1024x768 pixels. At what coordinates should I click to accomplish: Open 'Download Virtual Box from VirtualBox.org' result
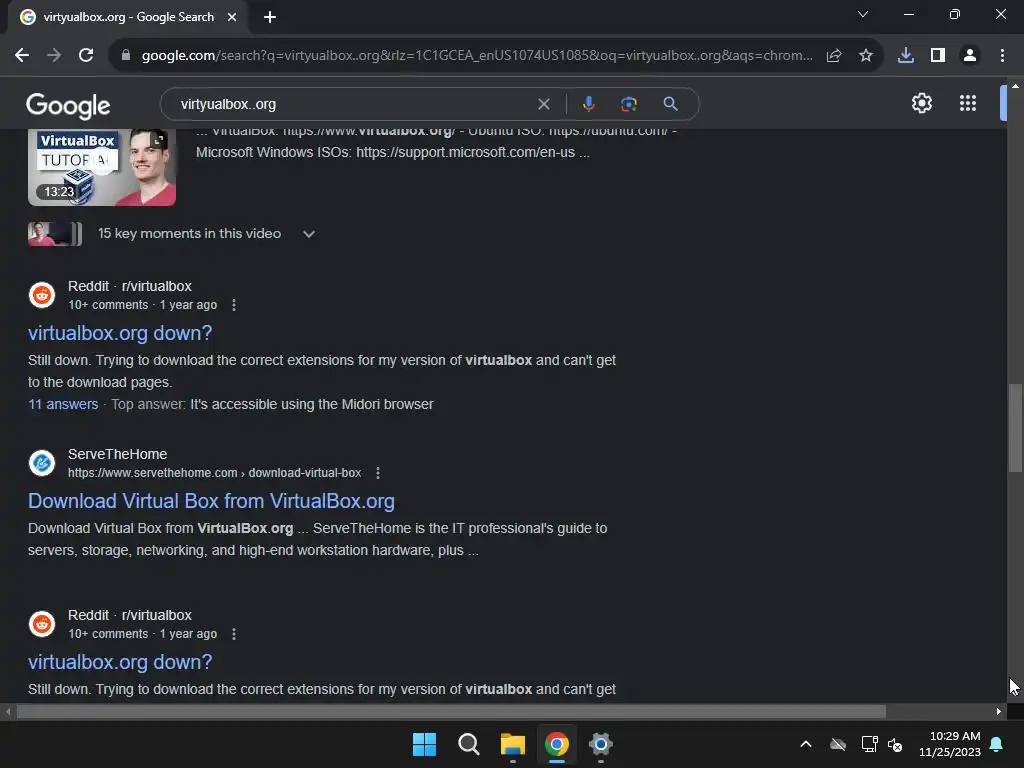(211, 501)
